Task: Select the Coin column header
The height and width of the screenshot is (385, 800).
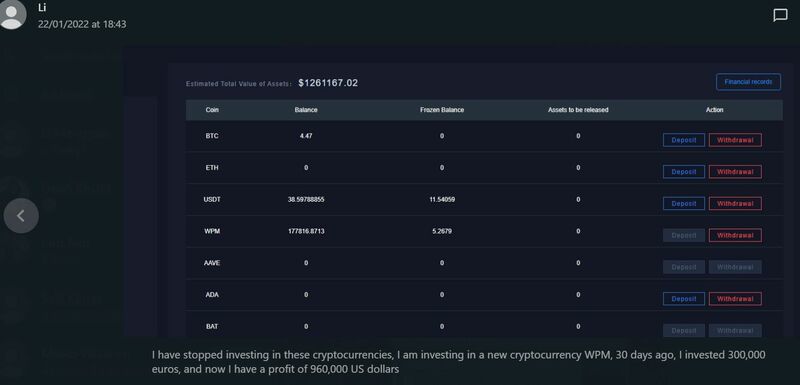Action: coord(212,110)
